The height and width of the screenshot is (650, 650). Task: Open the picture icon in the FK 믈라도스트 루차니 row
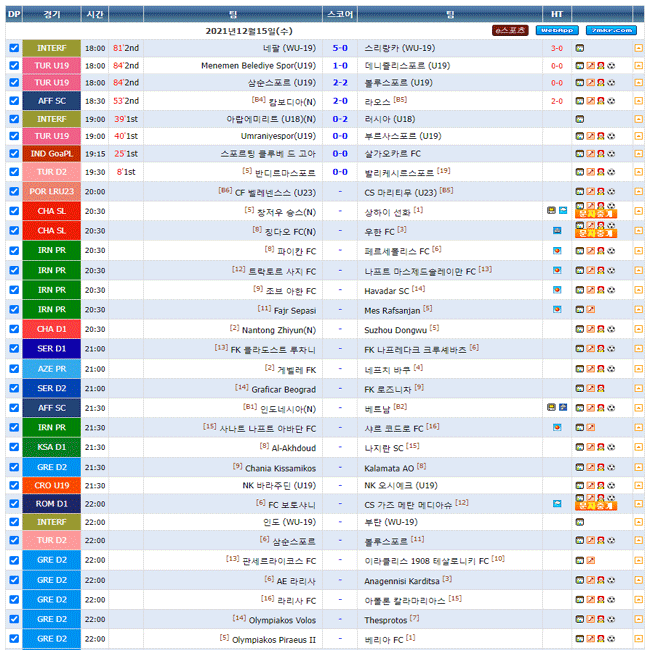[580, 349]
